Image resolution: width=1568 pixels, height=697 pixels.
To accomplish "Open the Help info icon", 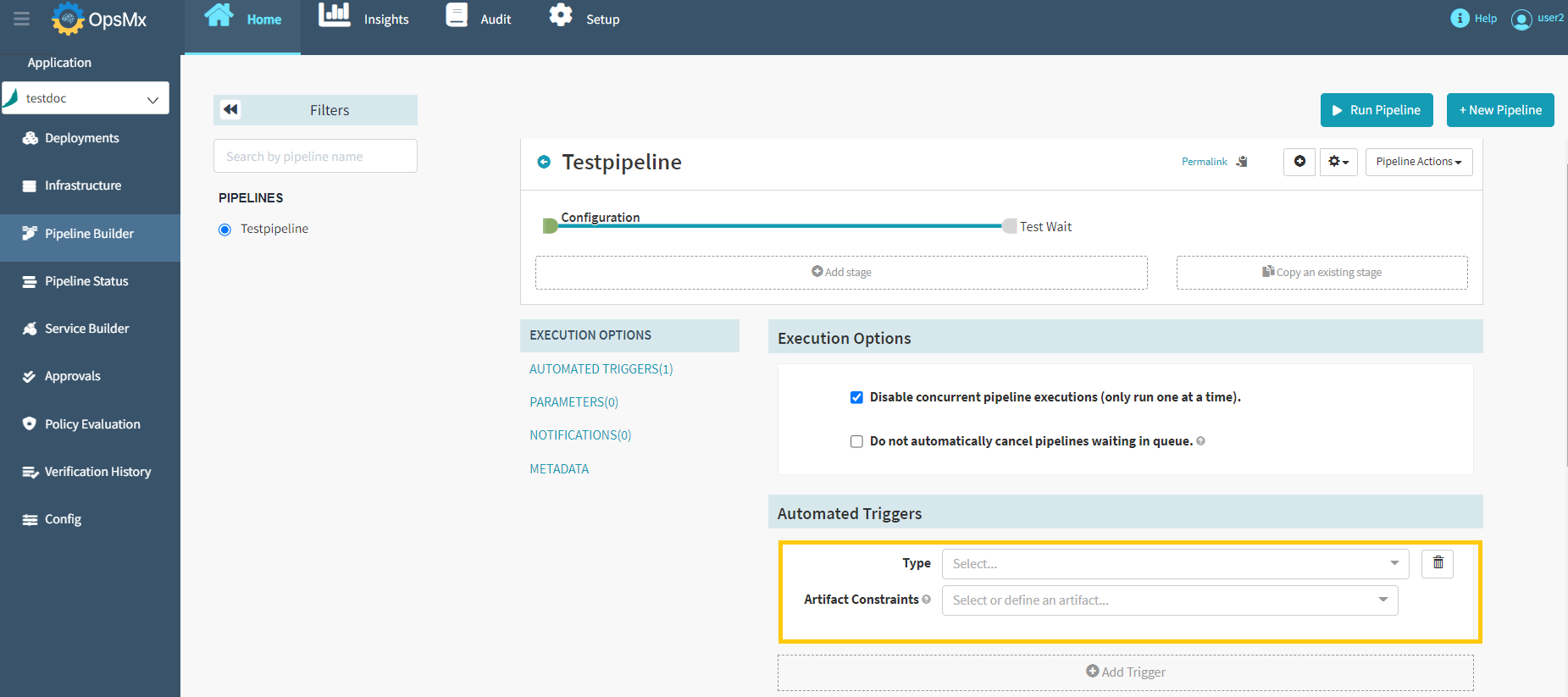I will coord(1460,19).
